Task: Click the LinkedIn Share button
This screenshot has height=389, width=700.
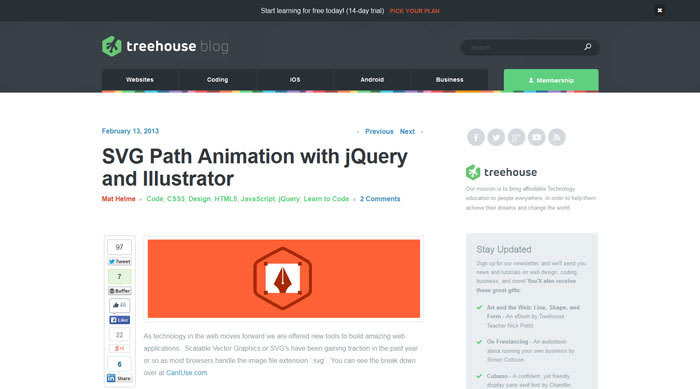Action: (x=119, y=378)
